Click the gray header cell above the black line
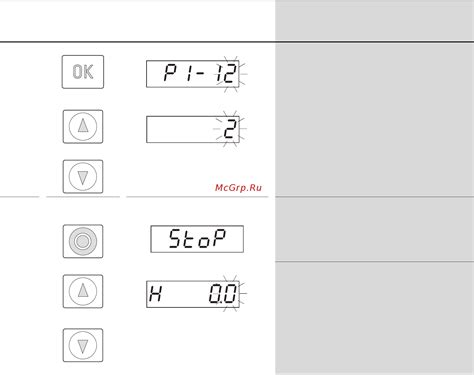The image size is (474, 375). pos(374,21)
